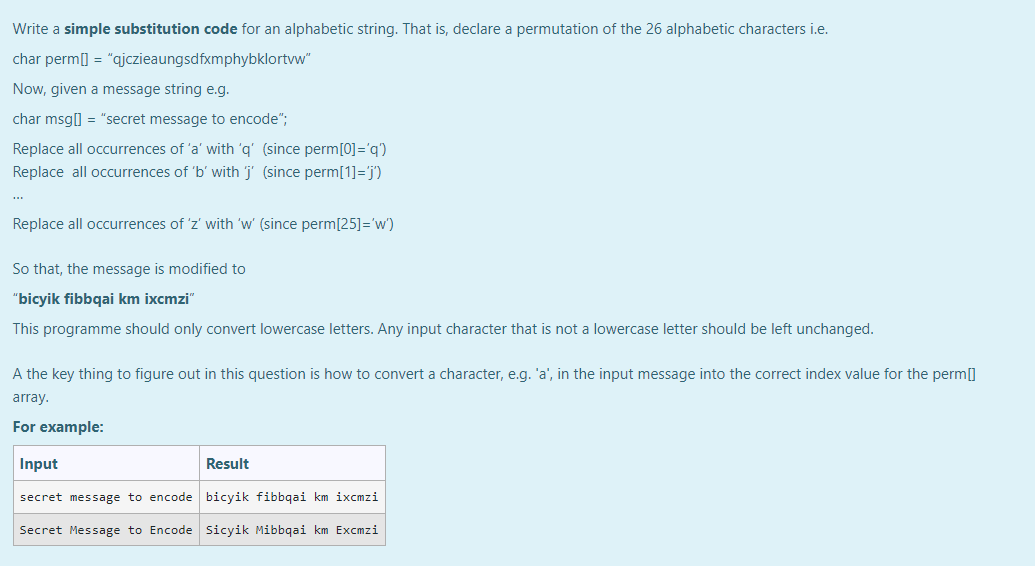Click the bold 'simple substitution code' text

click(x=150, y=29)
